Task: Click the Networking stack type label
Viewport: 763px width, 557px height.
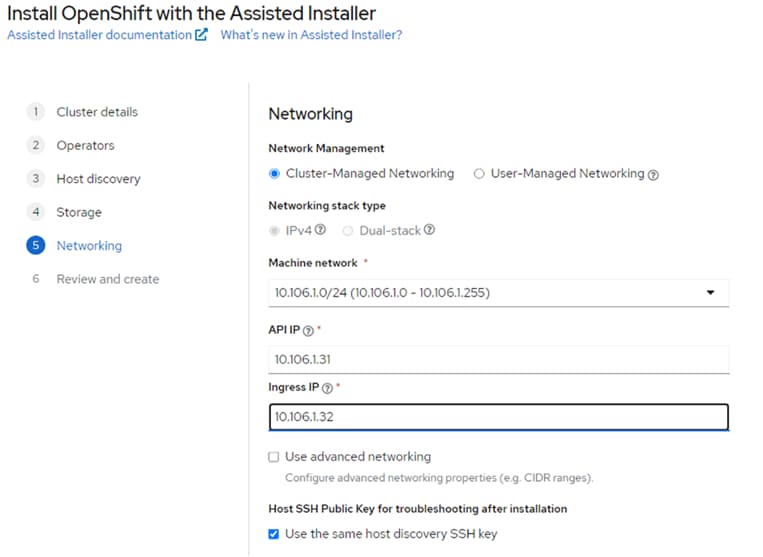Action: tap(327, 206)
